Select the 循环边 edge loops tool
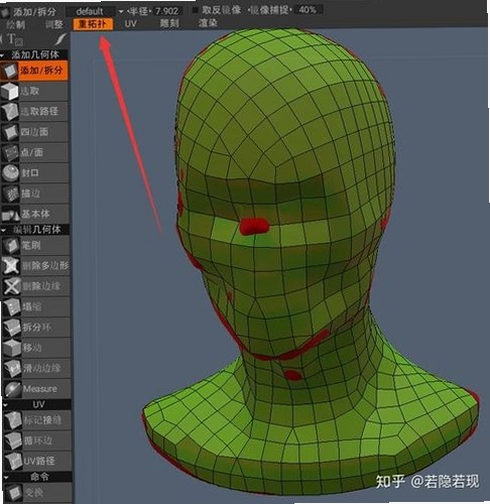The width and height of the screenshot is (490, 504). click(x=37, y=441)
